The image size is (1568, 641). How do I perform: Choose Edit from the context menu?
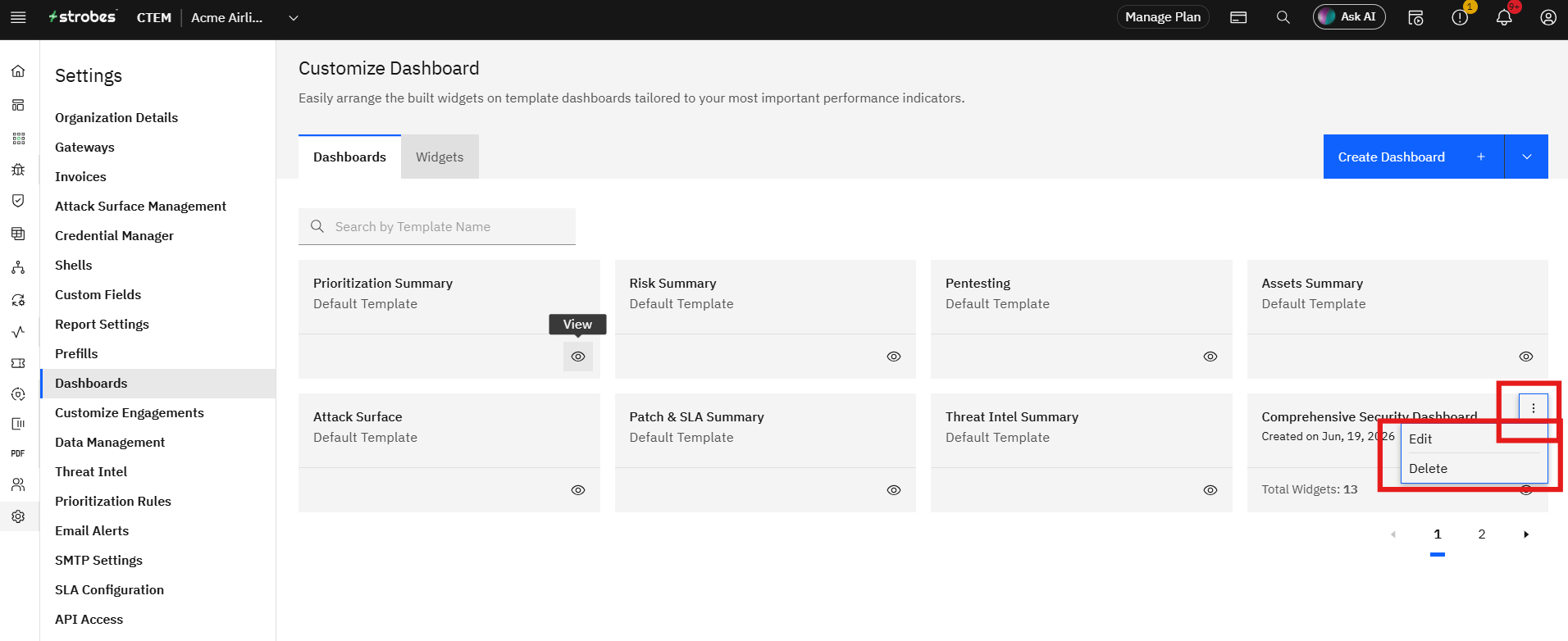click(1475, 439)
